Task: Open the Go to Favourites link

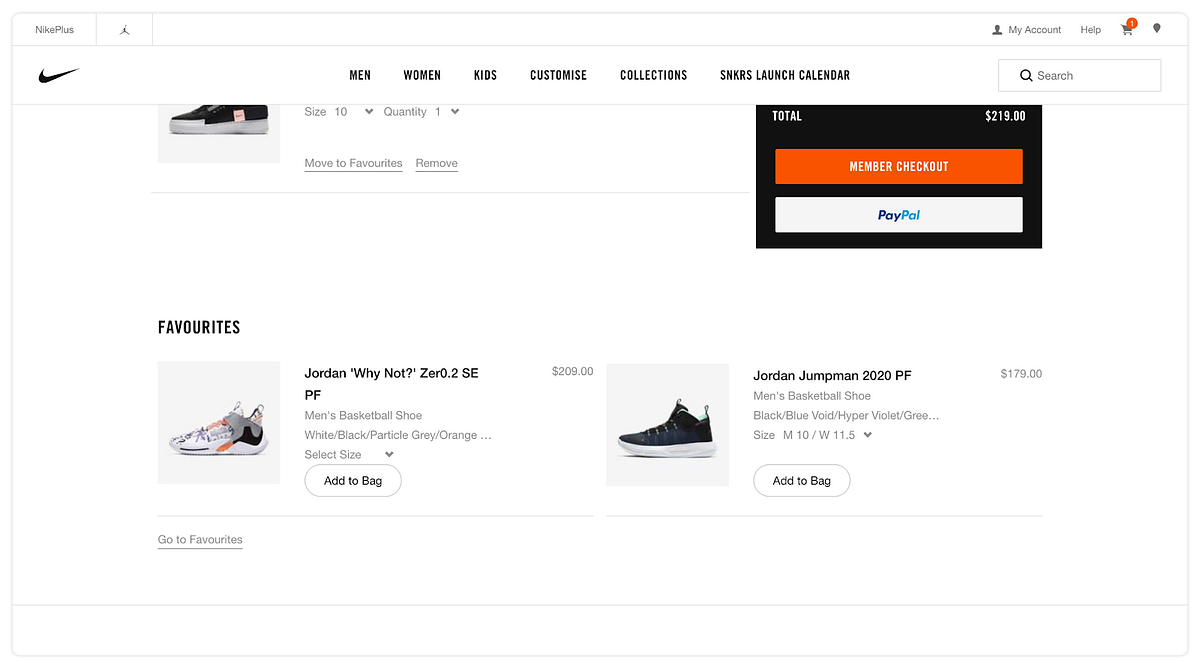Action: [199, 539]
